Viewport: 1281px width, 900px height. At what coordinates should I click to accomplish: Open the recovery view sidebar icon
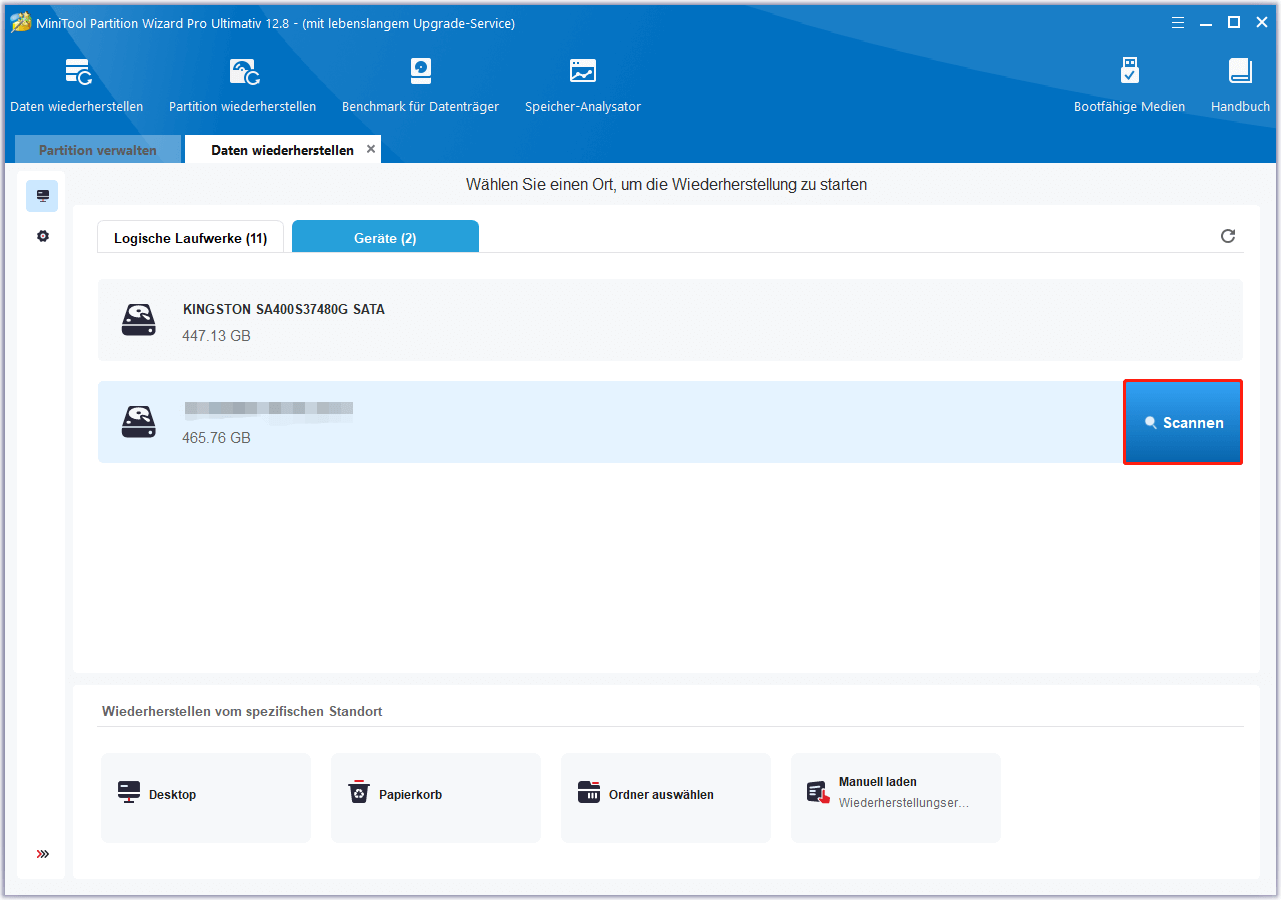[42, 196]
